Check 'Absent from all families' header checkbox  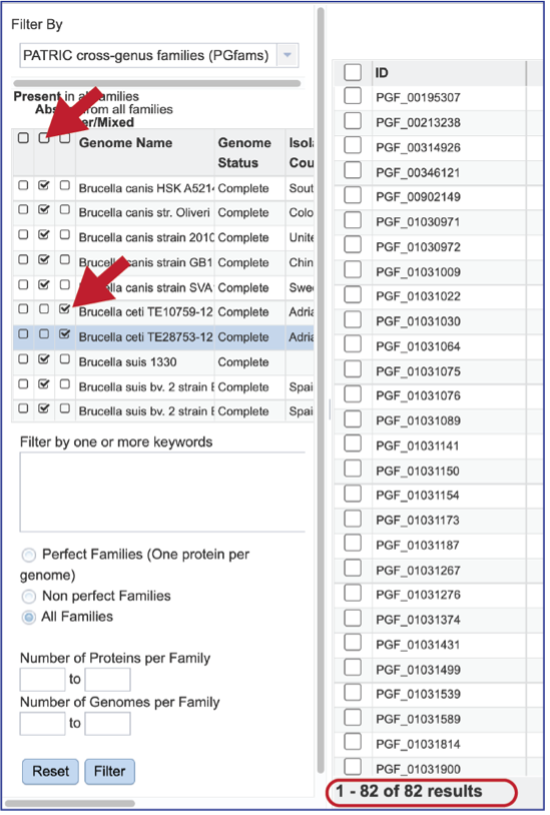[x=44, y=138]
